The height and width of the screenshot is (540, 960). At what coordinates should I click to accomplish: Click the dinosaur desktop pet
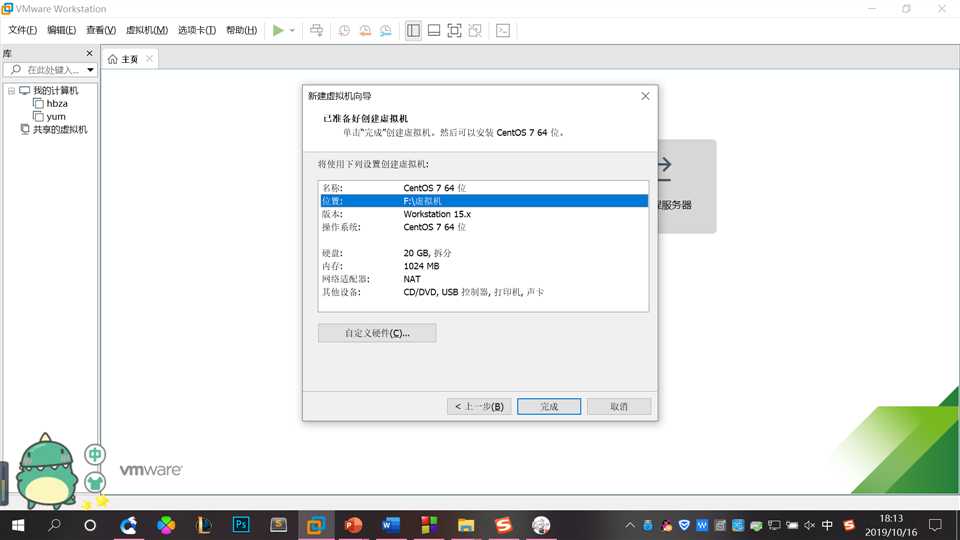point(47,471)
